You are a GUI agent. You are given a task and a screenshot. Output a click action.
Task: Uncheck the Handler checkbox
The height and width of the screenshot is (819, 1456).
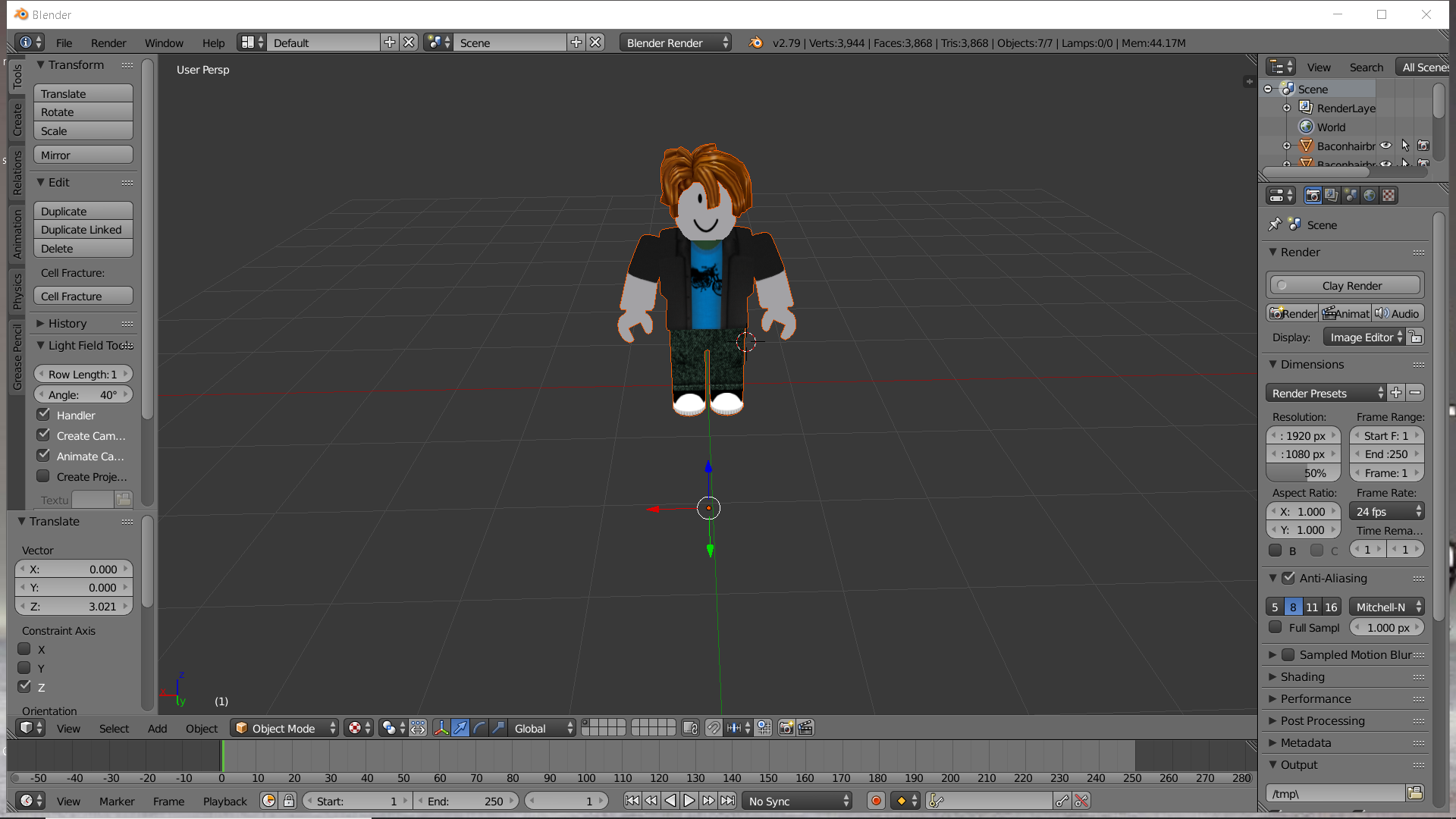tap(43, 415)
